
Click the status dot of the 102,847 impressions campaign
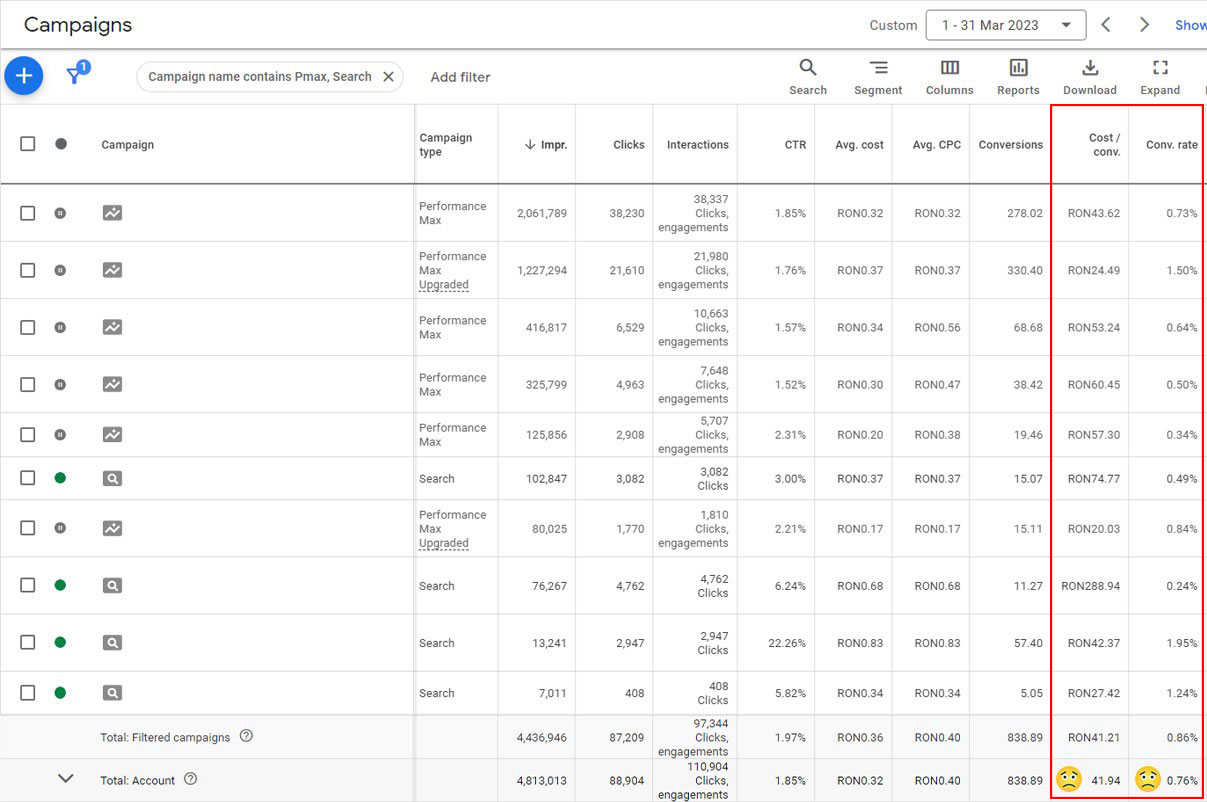coord(60,479)
